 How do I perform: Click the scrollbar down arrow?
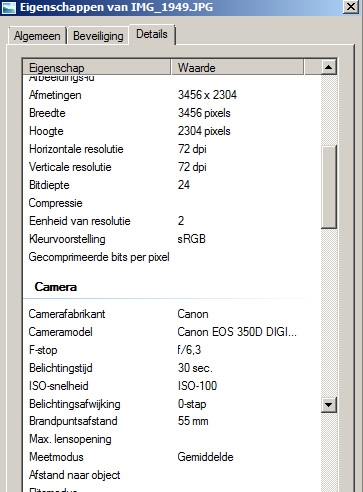coord(329,405)
